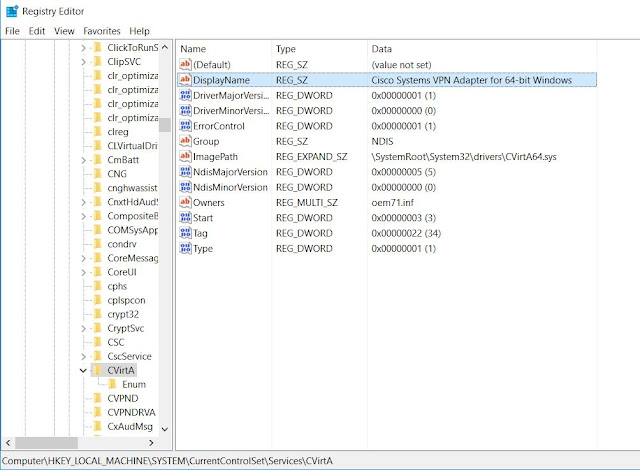Viewport: 640px width, 470px height.
Task: Click the (Default) value string icon
Action: click(x=185, y=64)
